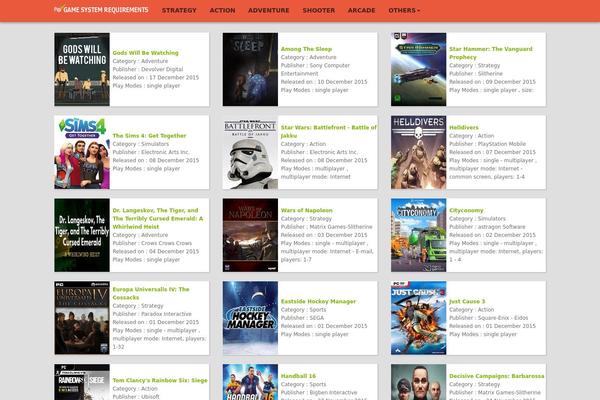Follow the Wars of Napoleon title link

point(307,210)
